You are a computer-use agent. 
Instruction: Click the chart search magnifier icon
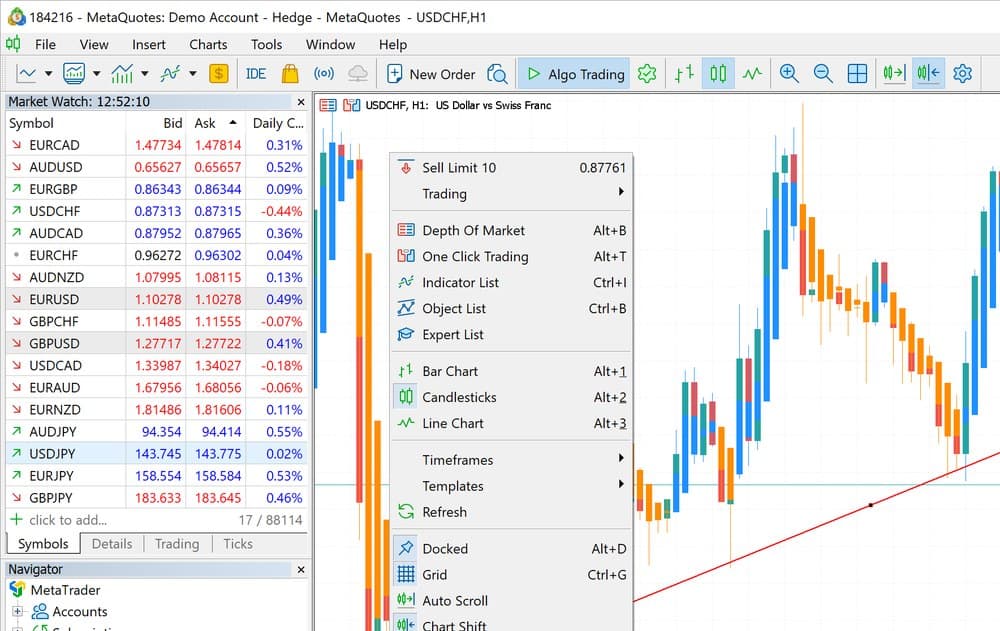[x=497, y=74]
